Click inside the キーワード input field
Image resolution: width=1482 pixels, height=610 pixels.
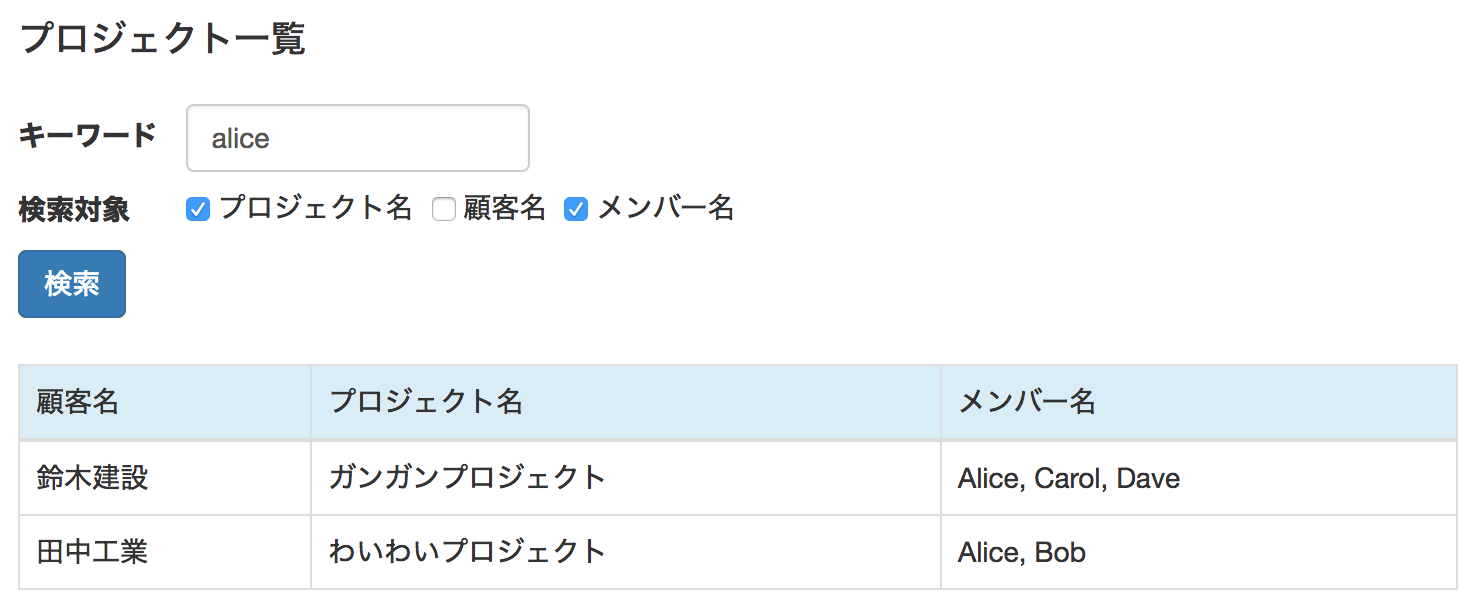pyautogui.click(x=356, y=138)
